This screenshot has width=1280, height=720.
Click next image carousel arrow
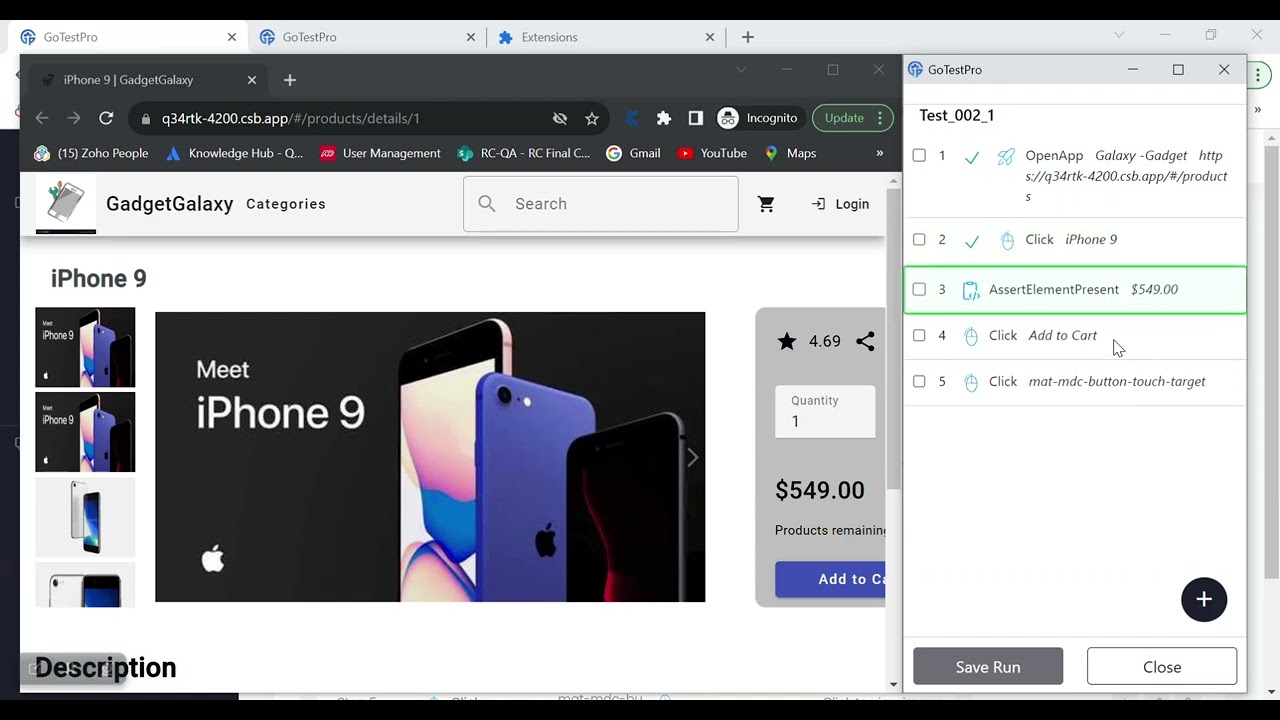tap(692, 457)
